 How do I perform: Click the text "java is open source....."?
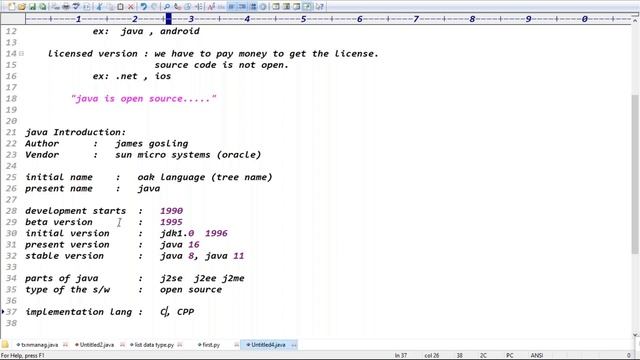[x=144, y=99]
